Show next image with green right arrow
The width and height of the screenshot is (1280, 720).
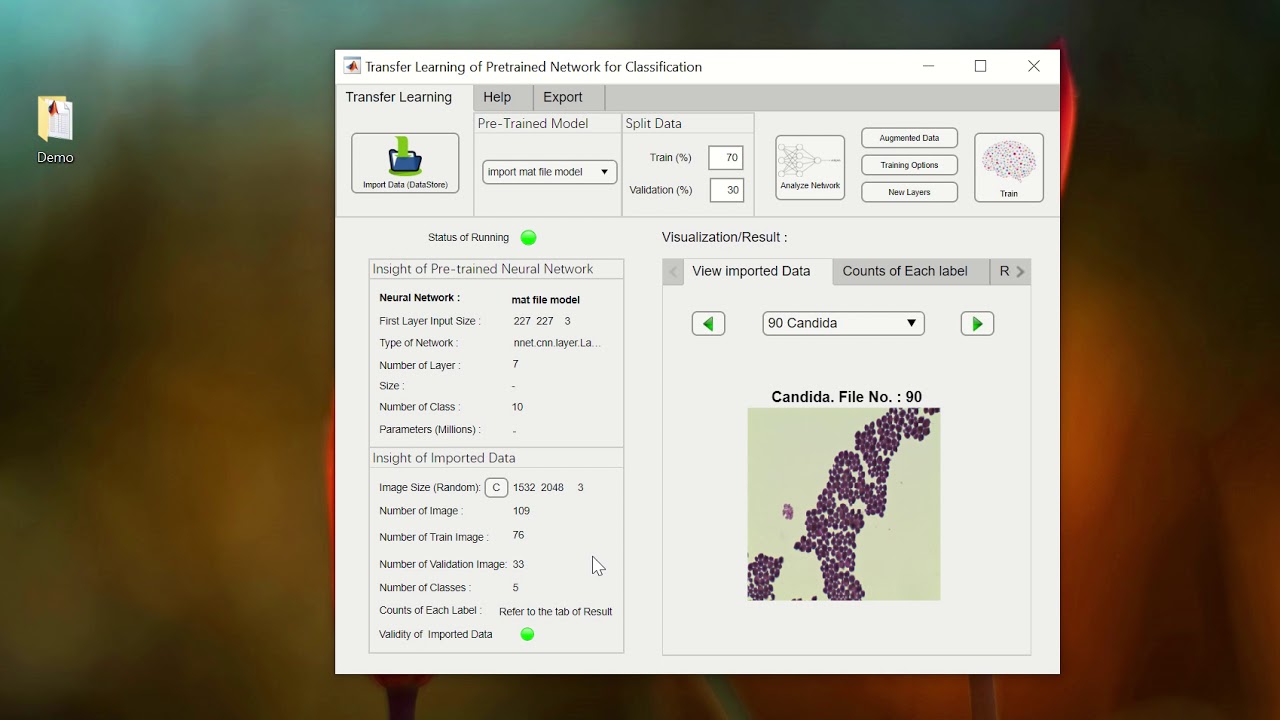tap(977, 323)
